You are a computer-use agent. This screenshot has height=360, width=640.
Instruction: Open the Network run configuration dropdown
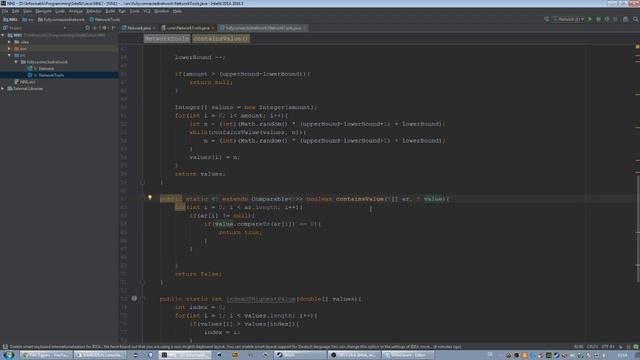point(569,19)
